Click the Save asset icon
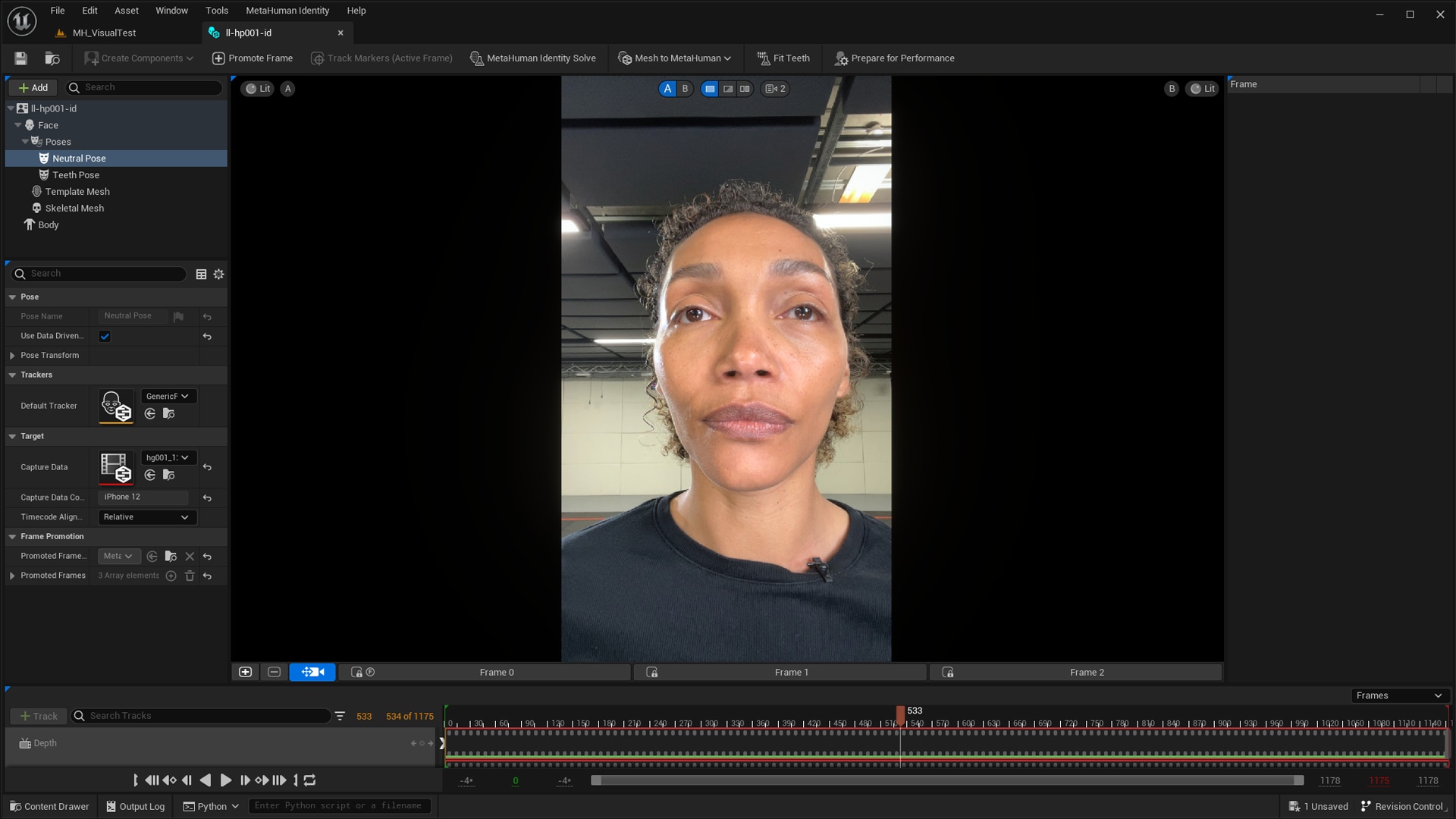This screenshot has width=1456, height=819. pyautogui.click(x=20, y=58)
